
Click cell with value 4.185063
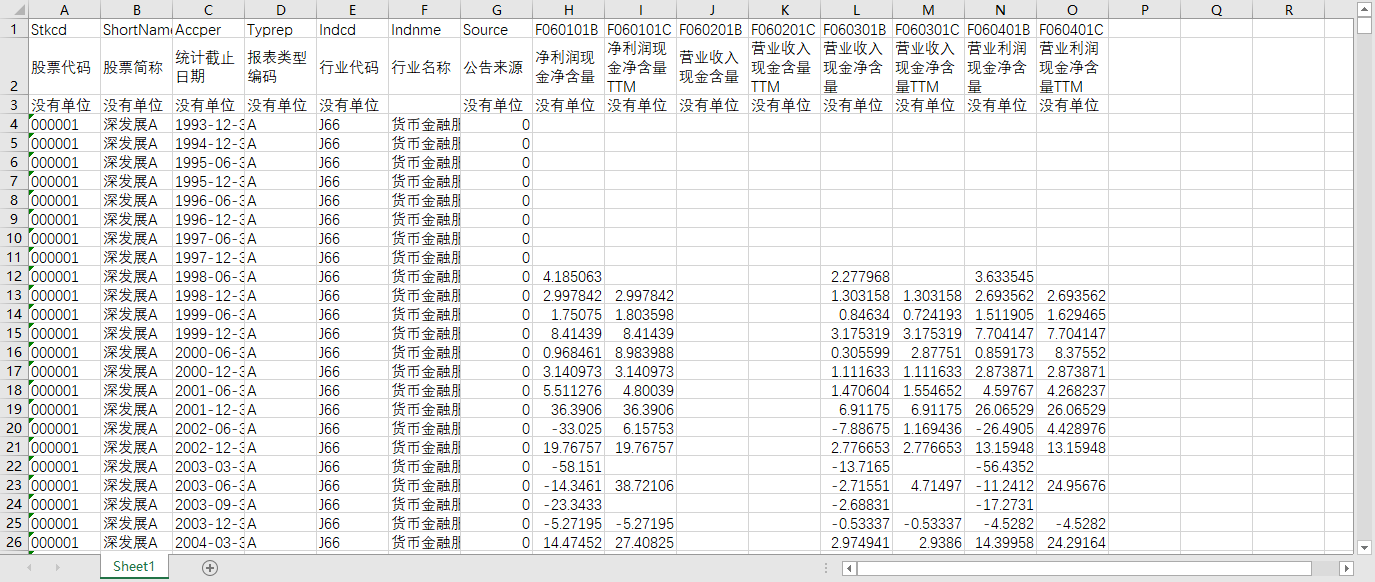click(569, 276)
